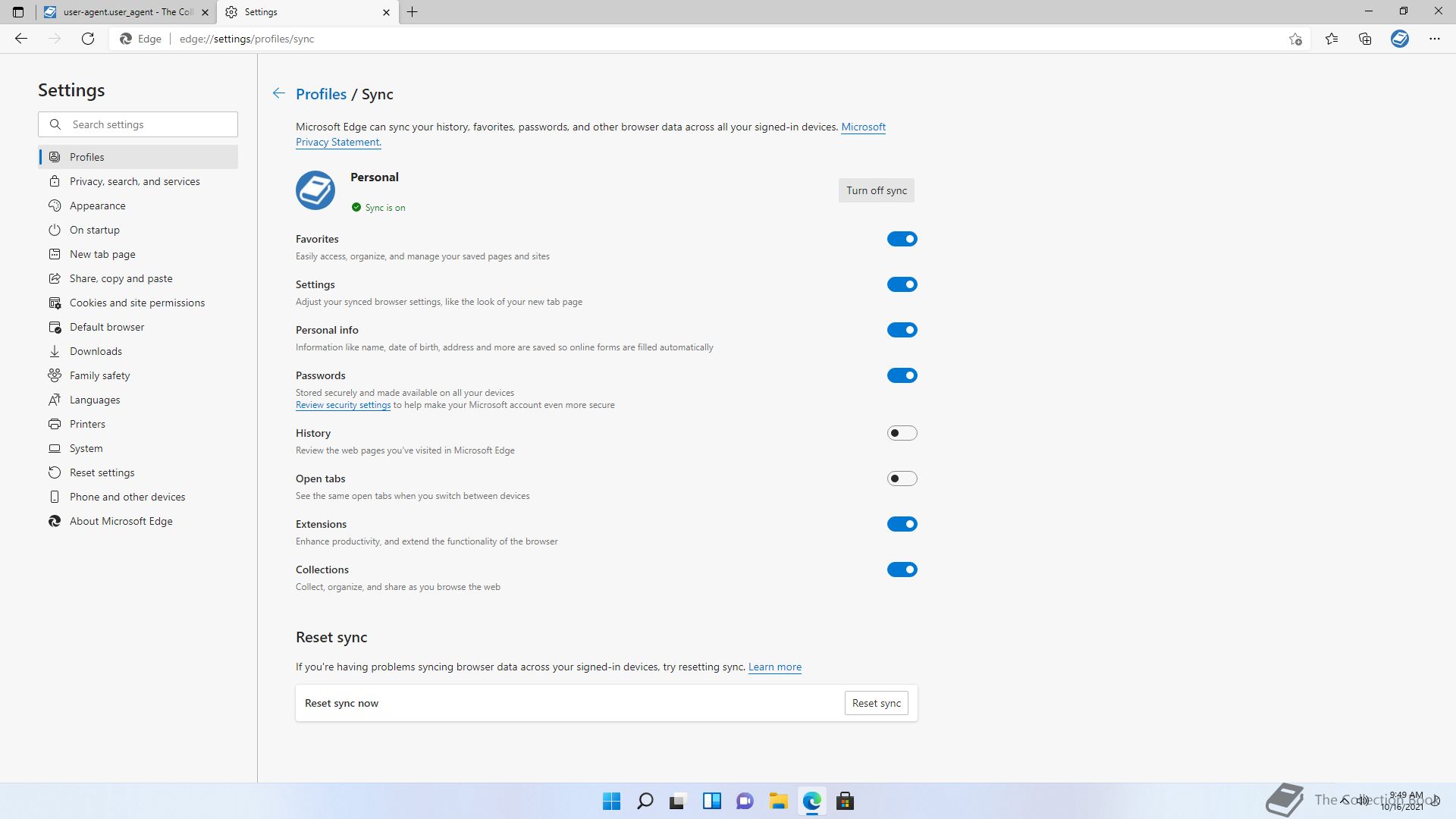
Task: Turn off Settings sync toggle
Action: coord(902,284)
